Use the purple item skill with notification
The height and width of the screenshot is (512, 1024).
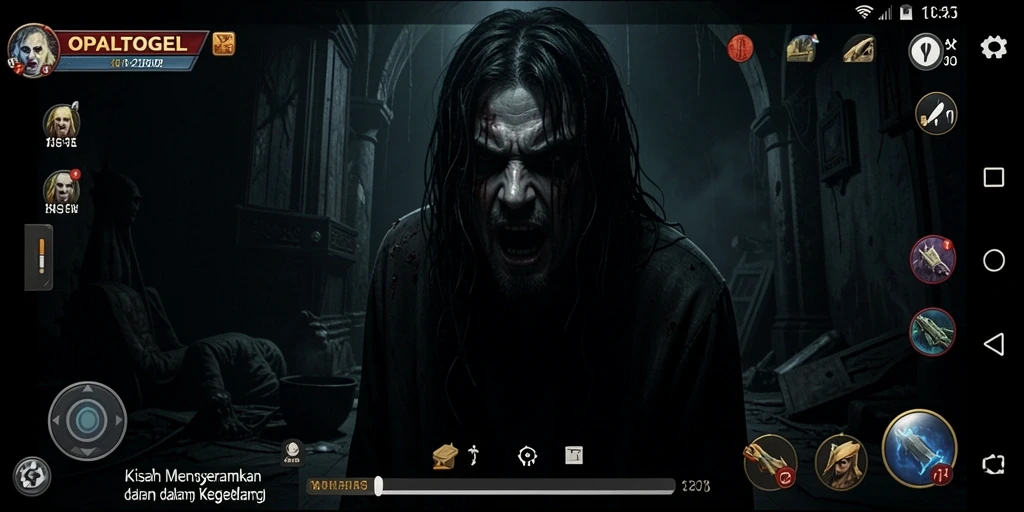(933, 259)
